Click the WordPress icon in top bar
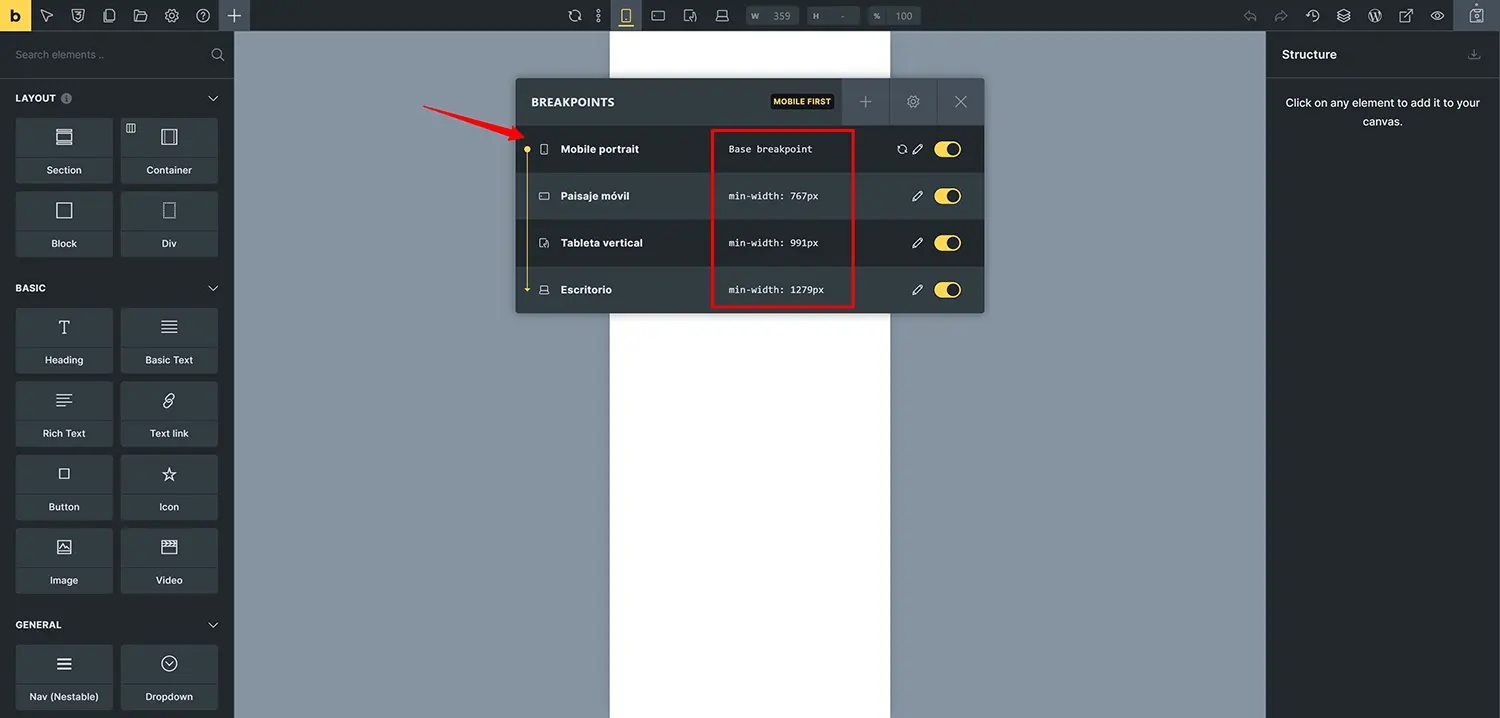 [x=1374, y=15]
